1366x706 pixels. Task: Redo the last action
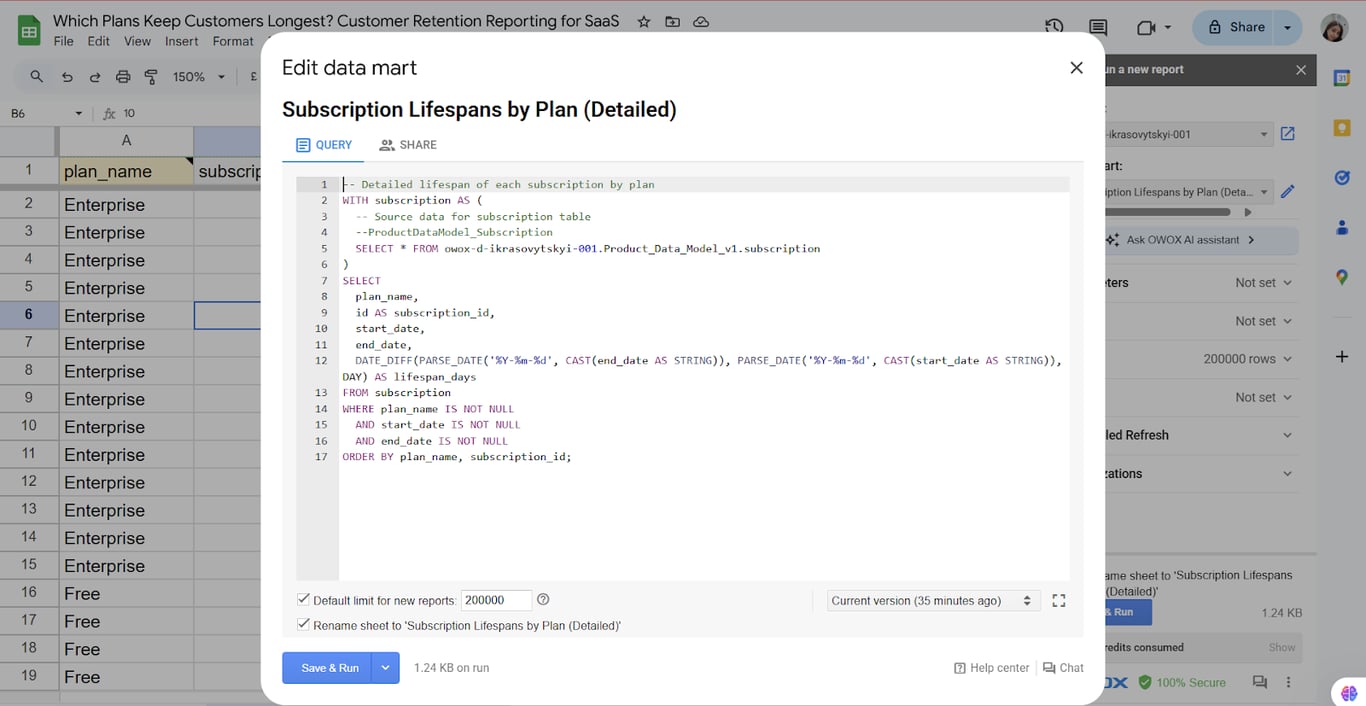[x=95, y=77]
